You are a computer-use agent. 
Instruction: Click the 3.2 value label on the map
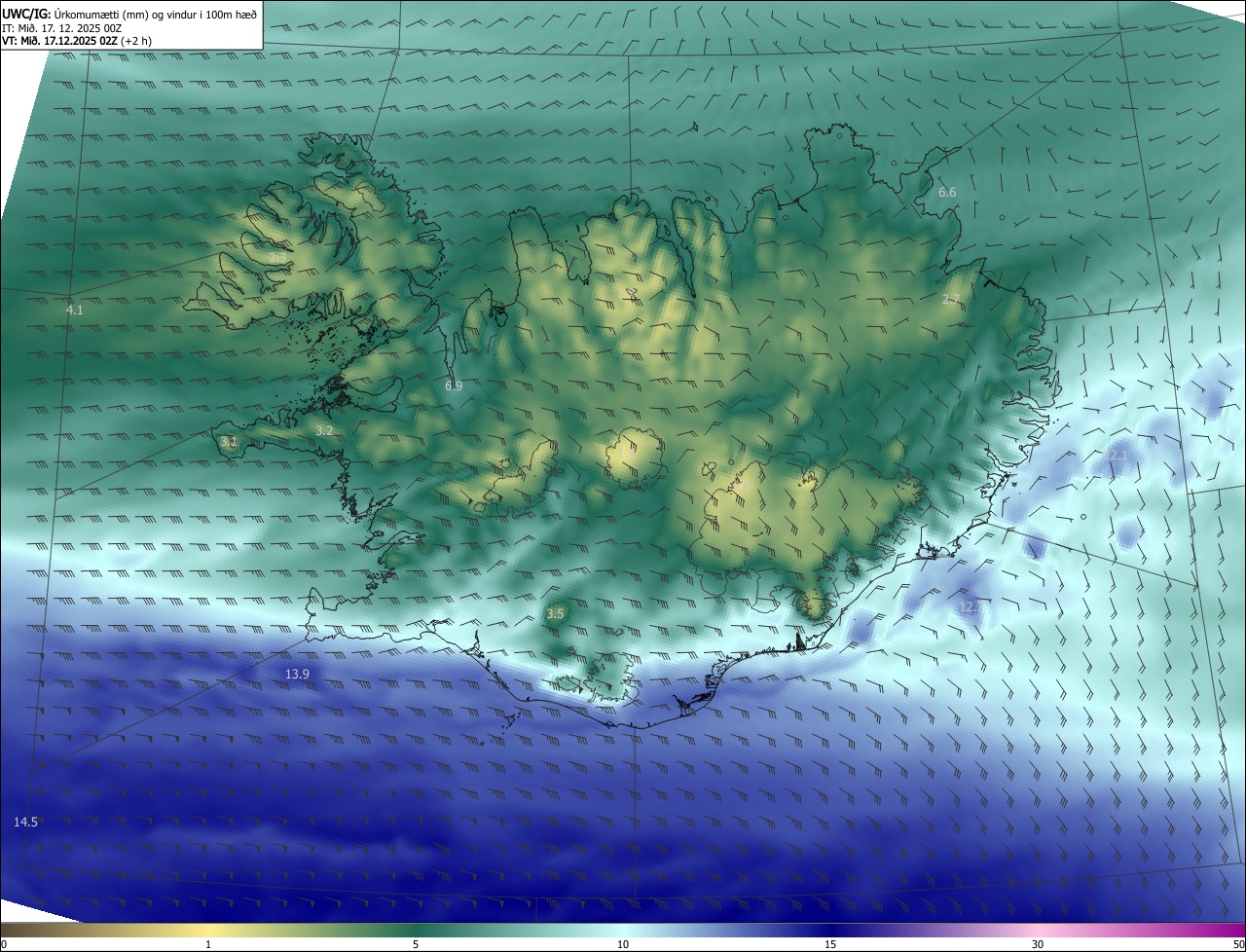pos(324,430)
